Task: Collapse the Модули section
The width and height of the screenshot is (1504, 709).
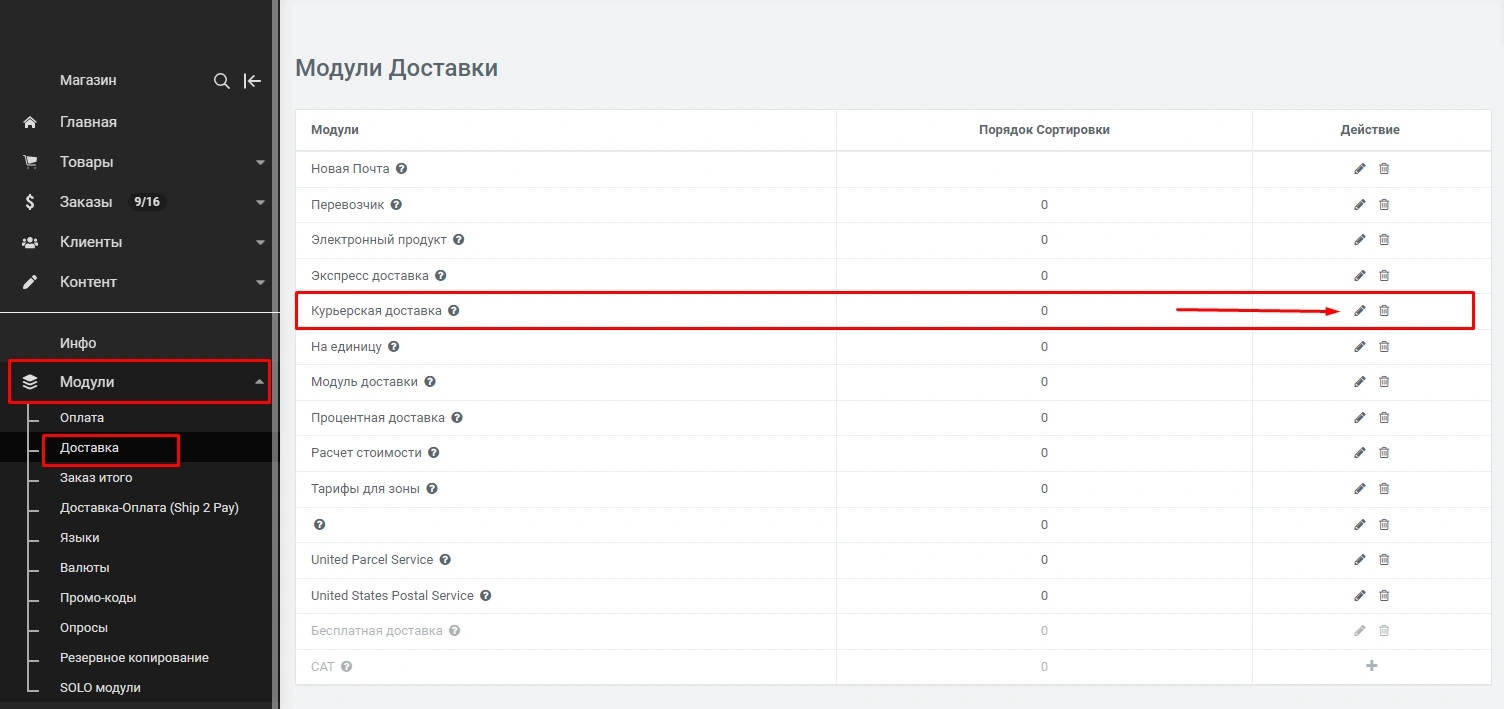Action: [x=260, y=382]
